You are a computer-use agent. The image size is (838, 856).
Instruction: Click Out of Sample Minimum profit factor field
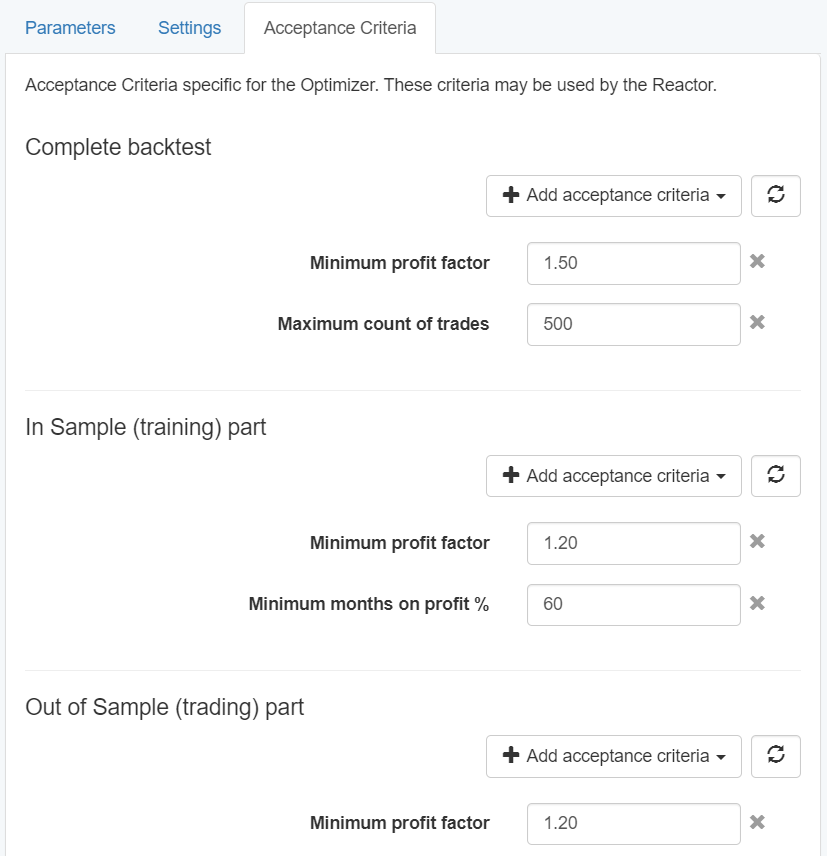coord(633,823)
